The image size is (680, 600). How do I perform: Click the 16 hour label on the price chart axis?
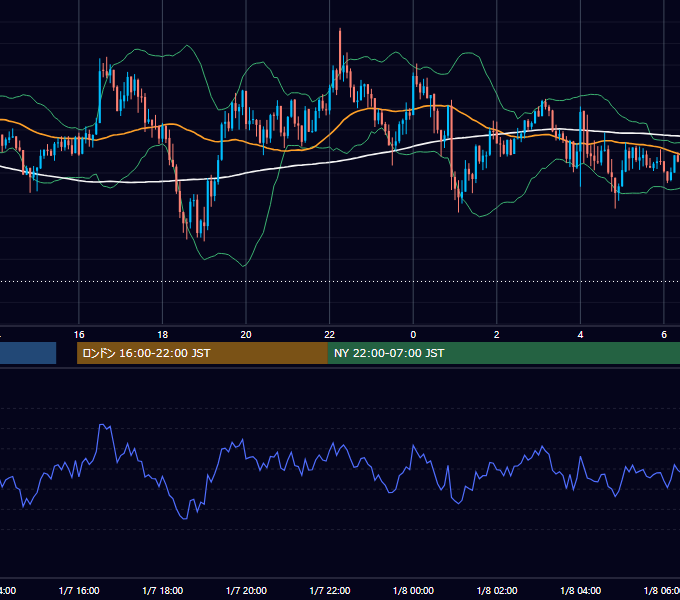click(x=79, y=335)
